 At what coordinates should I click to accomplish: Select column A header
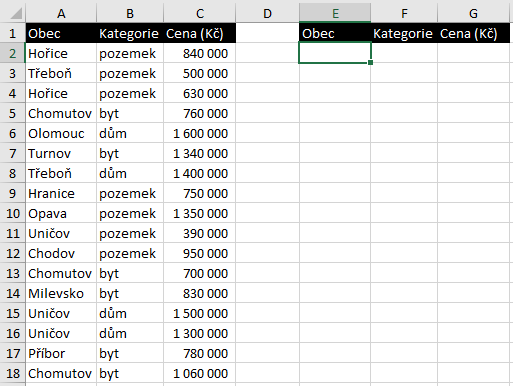pos(61,13)
